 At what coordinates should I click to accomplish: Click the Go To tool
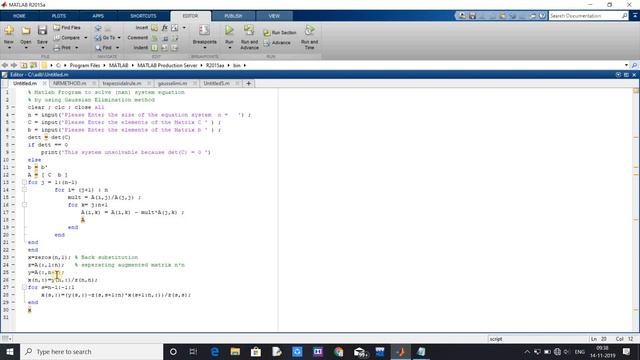click(105, 38)
